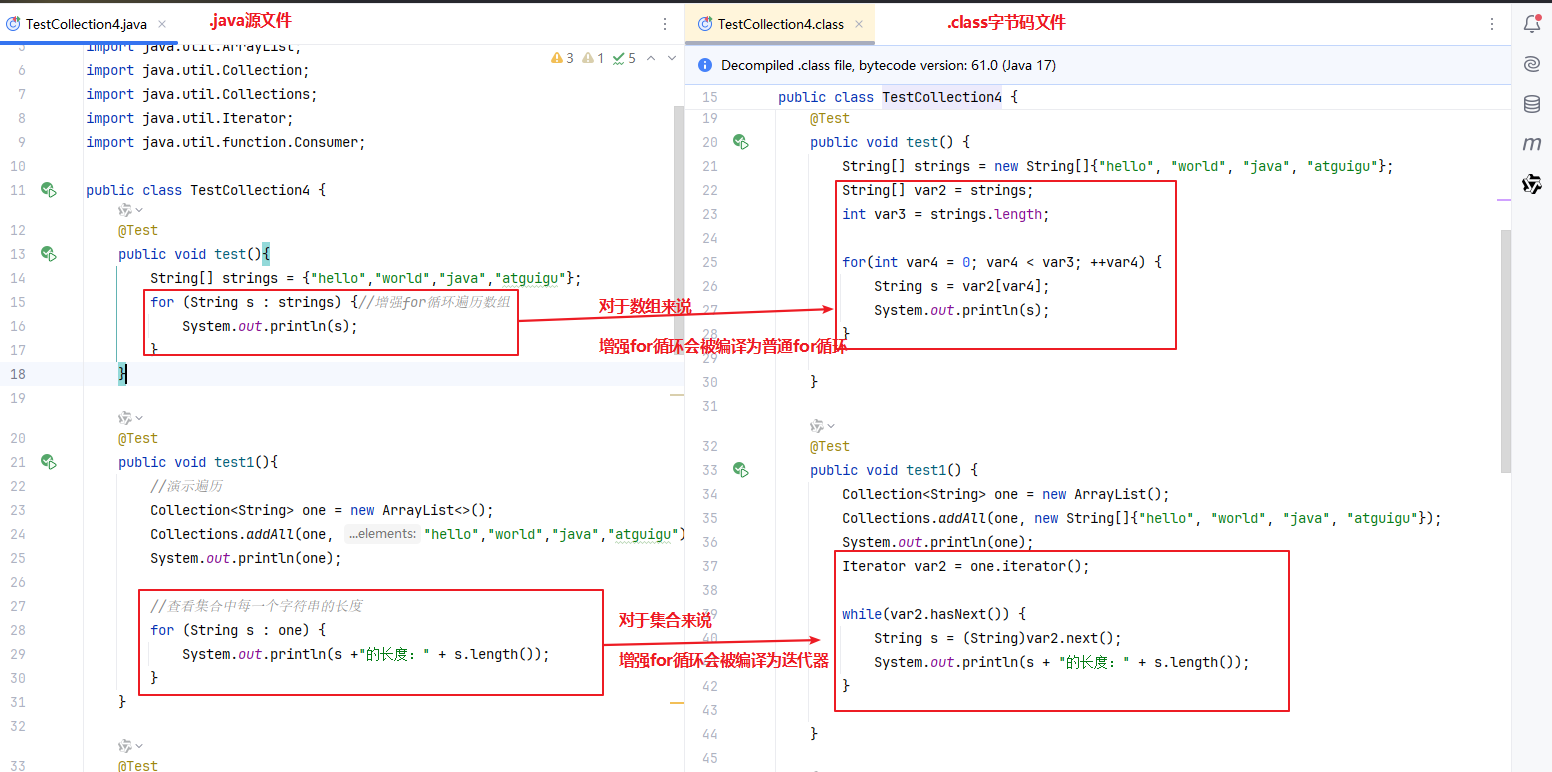Open the AI Assistant spiral tool window
This screenshot has height=772, width=1552.
tap(1531, 64)
